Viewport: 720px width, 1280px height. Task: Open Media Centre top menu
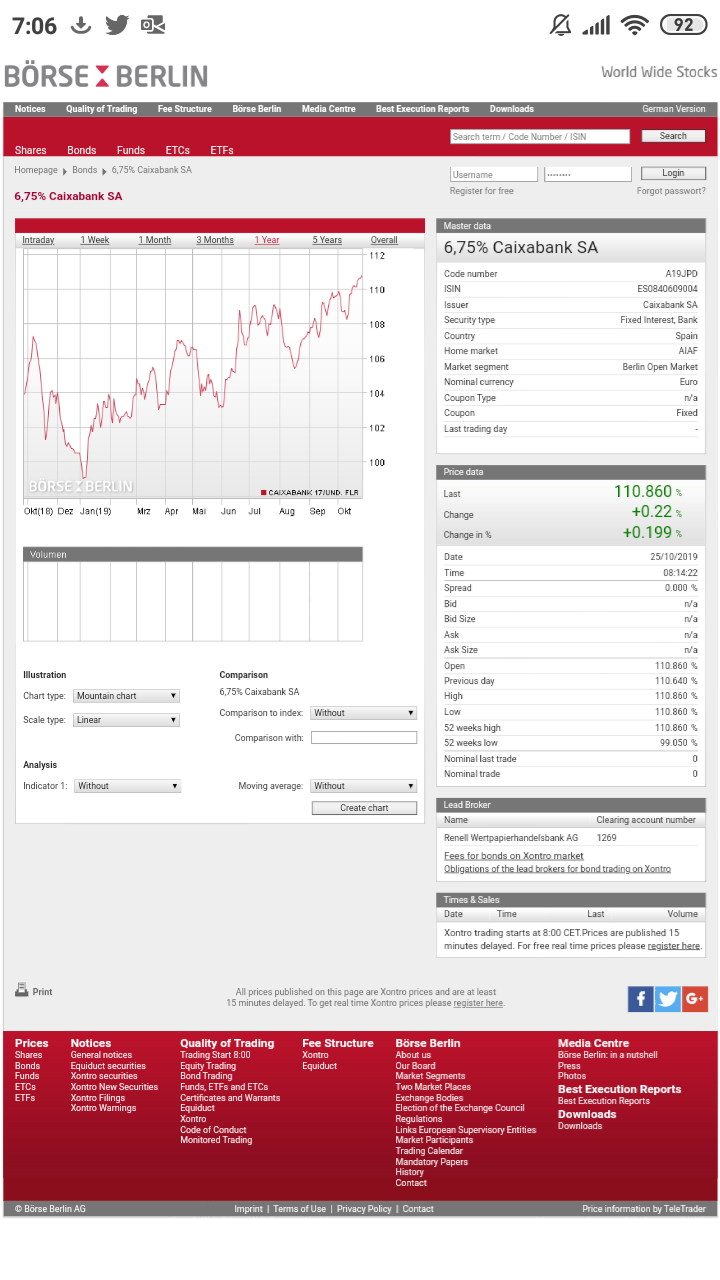(329, 109)
